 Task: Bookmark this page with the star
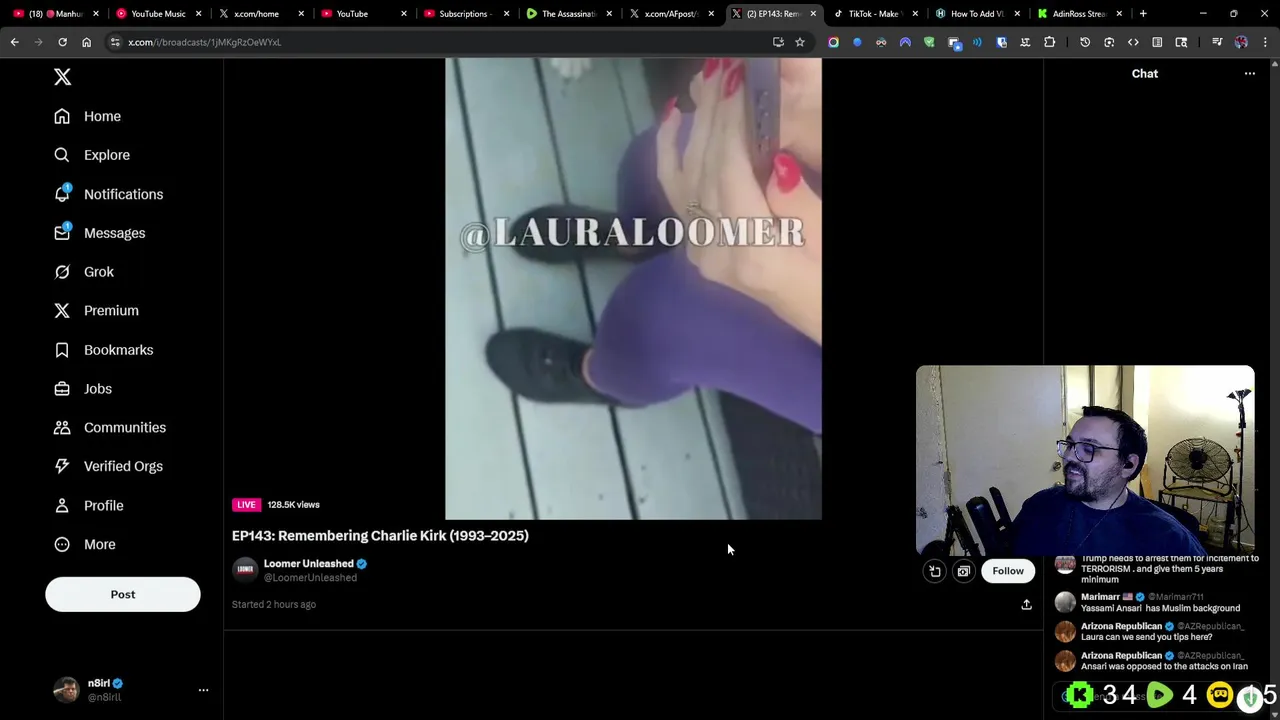[800, 42]
